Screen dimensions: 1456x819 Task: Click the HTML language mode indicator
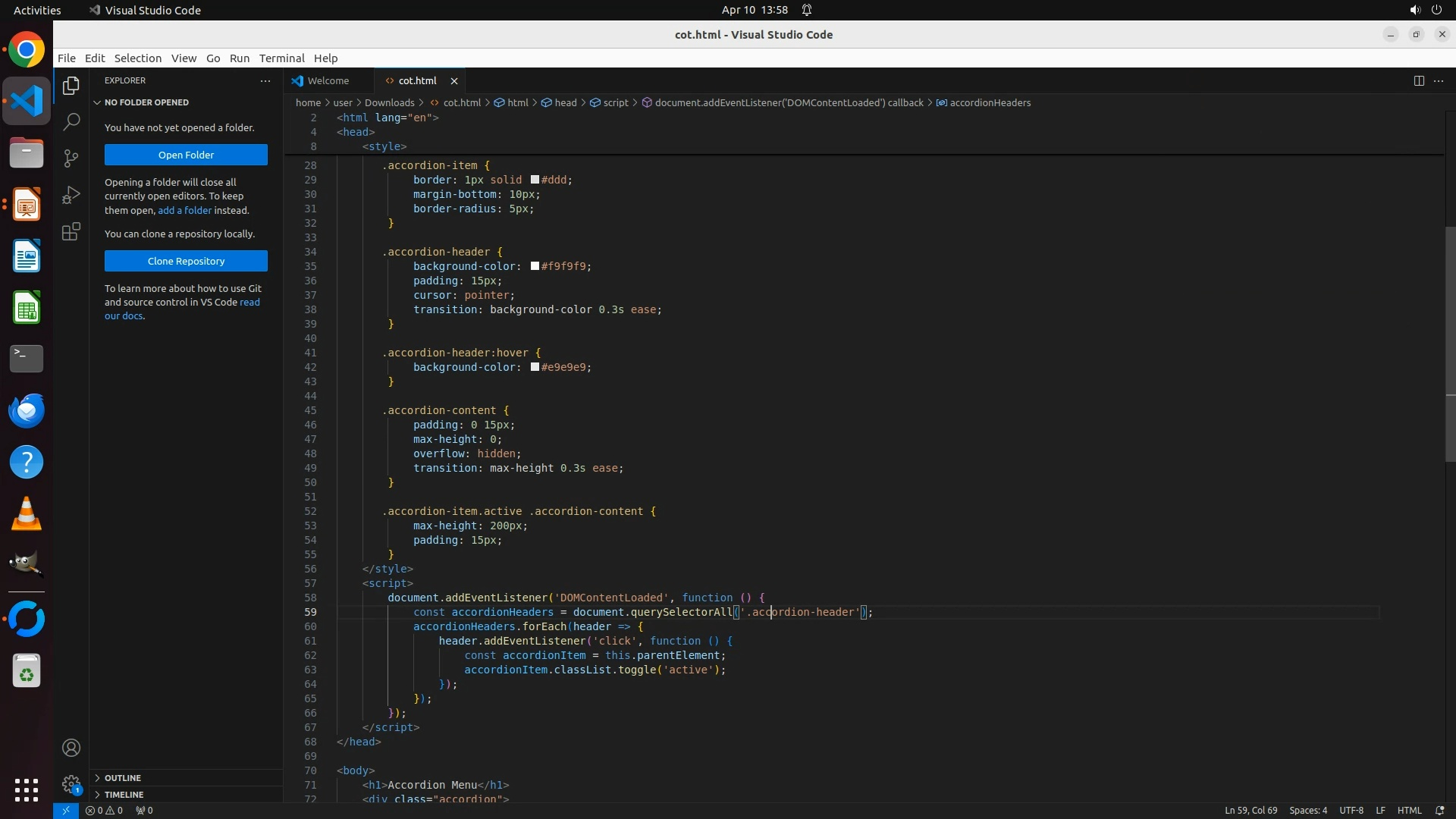1409,810
